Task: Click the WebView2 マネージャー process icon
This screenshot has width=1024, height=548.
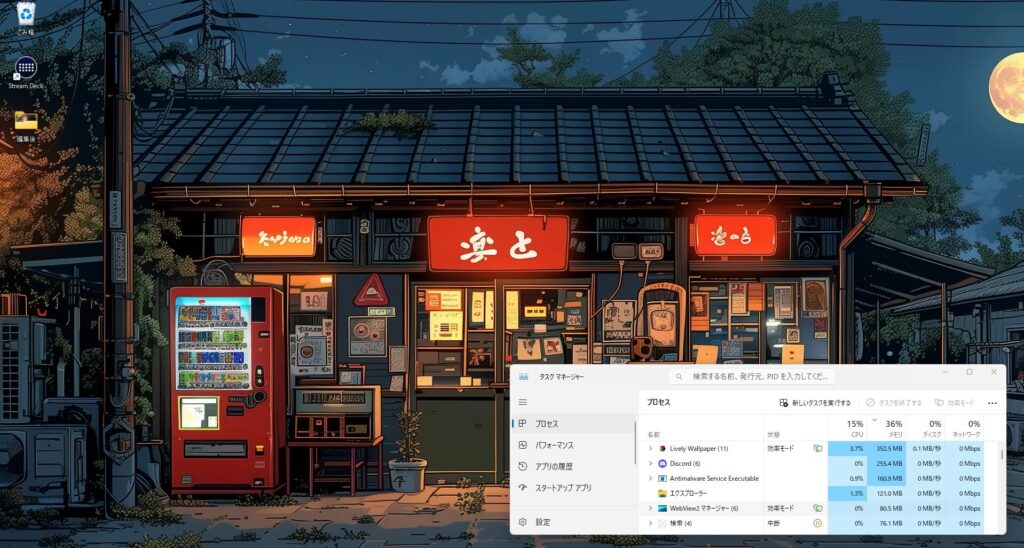Action: pyautogui.click(x=662, y=508)
